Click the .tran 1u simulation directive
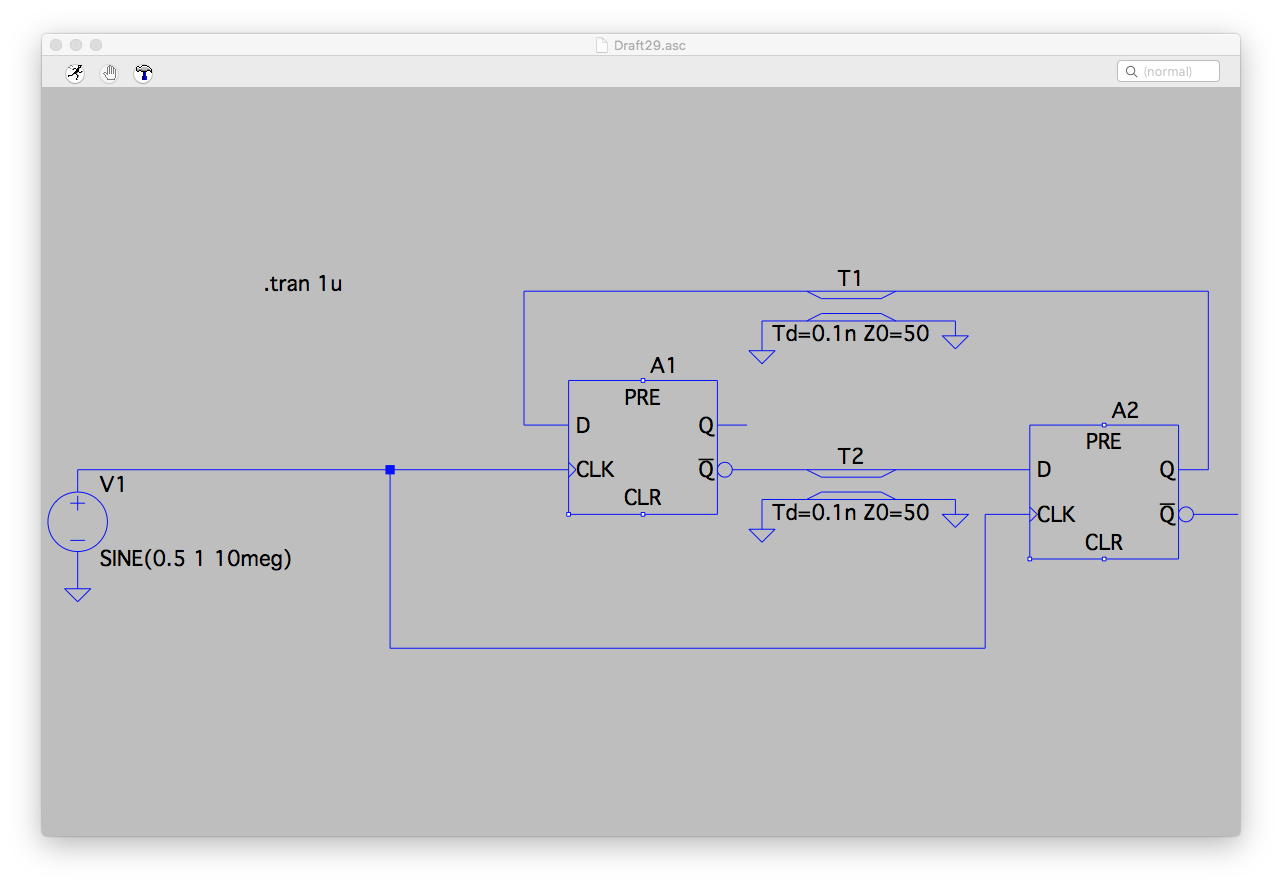 pos(303,284)
